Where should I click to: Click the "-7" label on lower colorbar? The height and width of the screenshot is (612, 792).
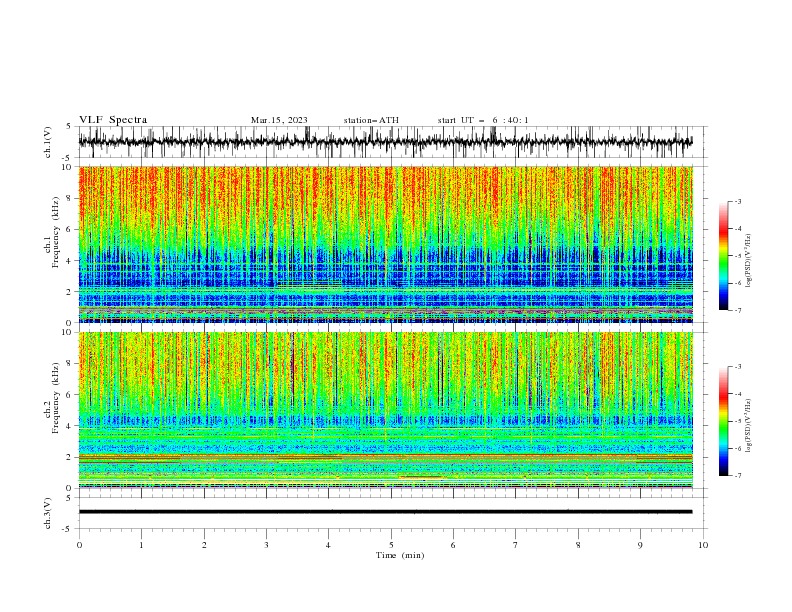click(x=738, y=476)
